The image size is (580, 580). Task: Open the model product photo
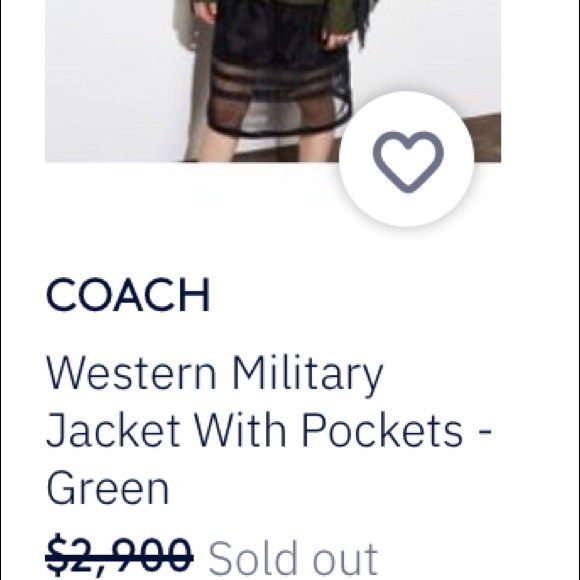[273, 81]
